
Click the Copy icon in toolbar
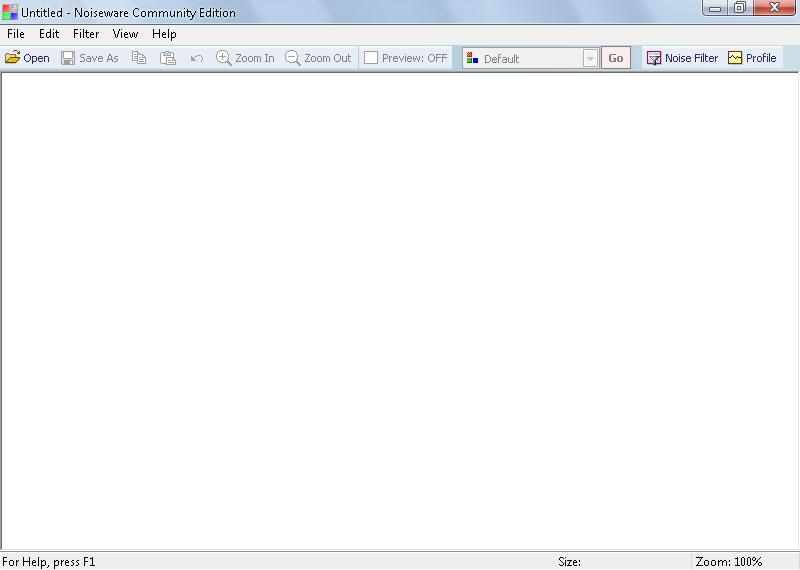[x=139, y=58]
